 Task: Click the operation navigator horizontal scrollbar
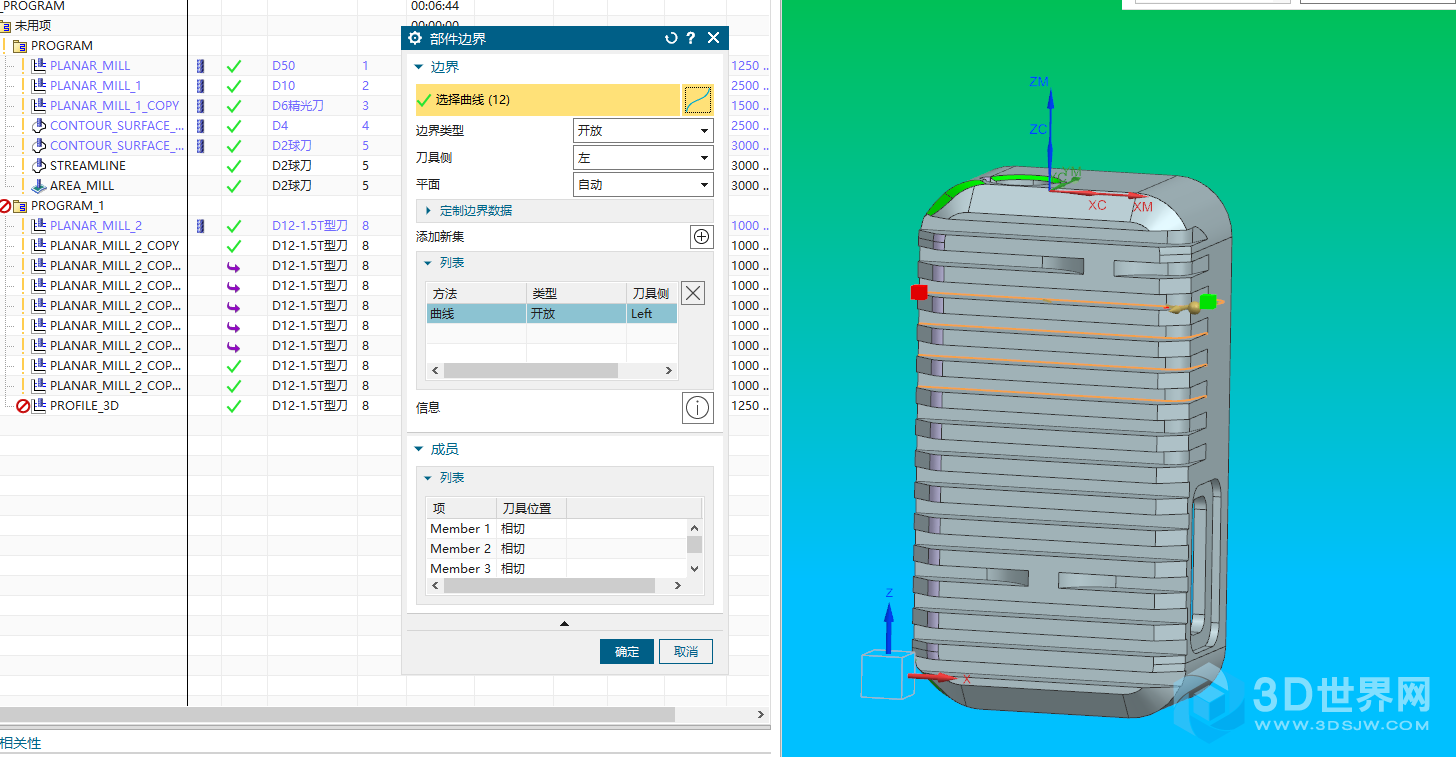[x=338, y=714]
